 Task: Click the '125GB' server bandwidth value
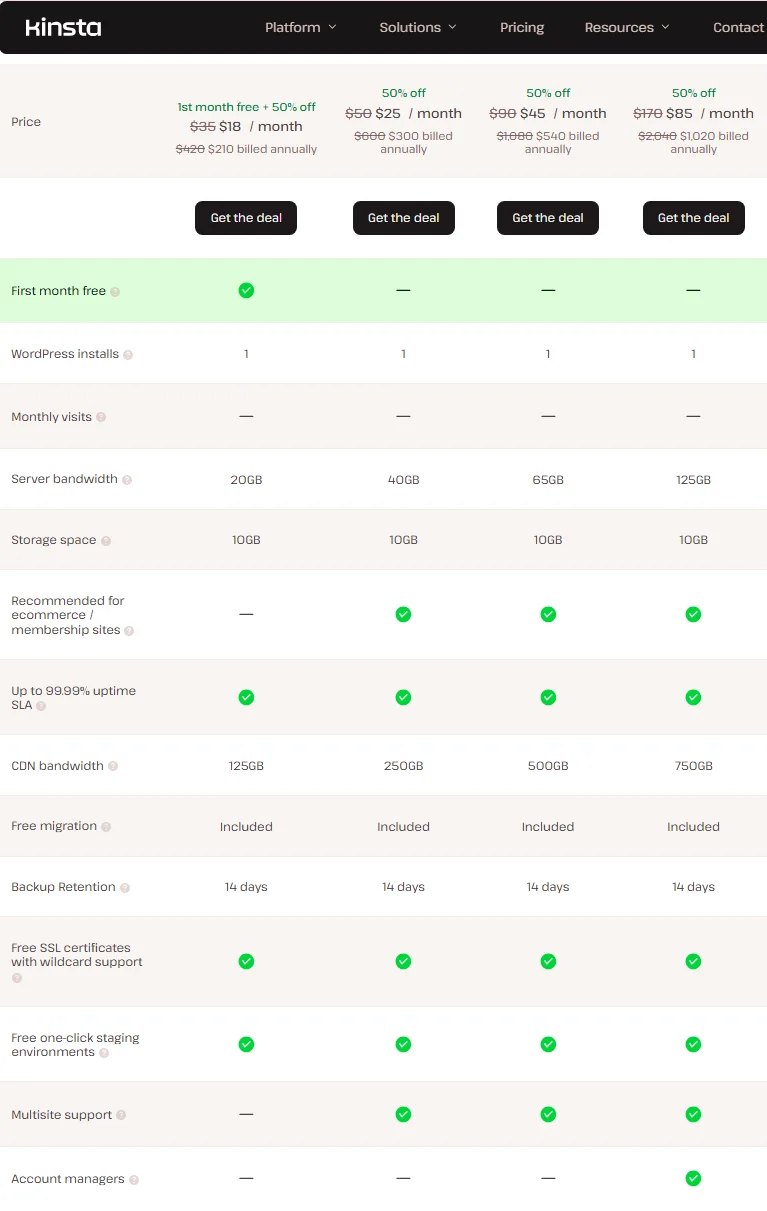tap(693, 480)
